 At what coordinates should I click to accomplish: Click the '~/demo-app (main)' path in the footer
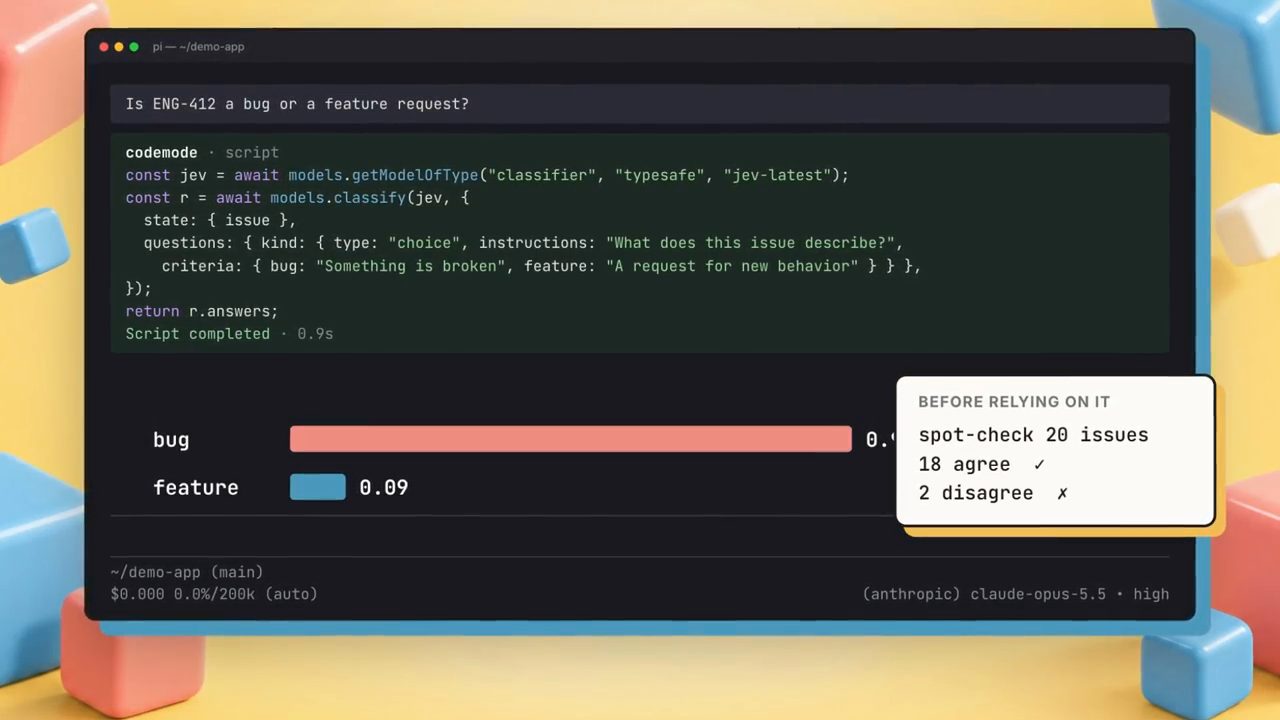pyautogui.click(x=187, y=572)
